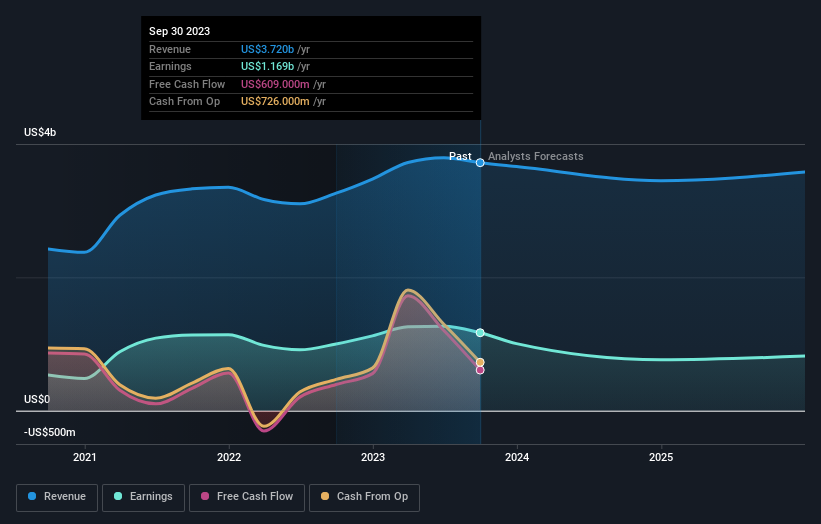Click the 'Free Cash Flow' label in tooltip
This screenshot has height=524, width=821.
click(187, 84)
